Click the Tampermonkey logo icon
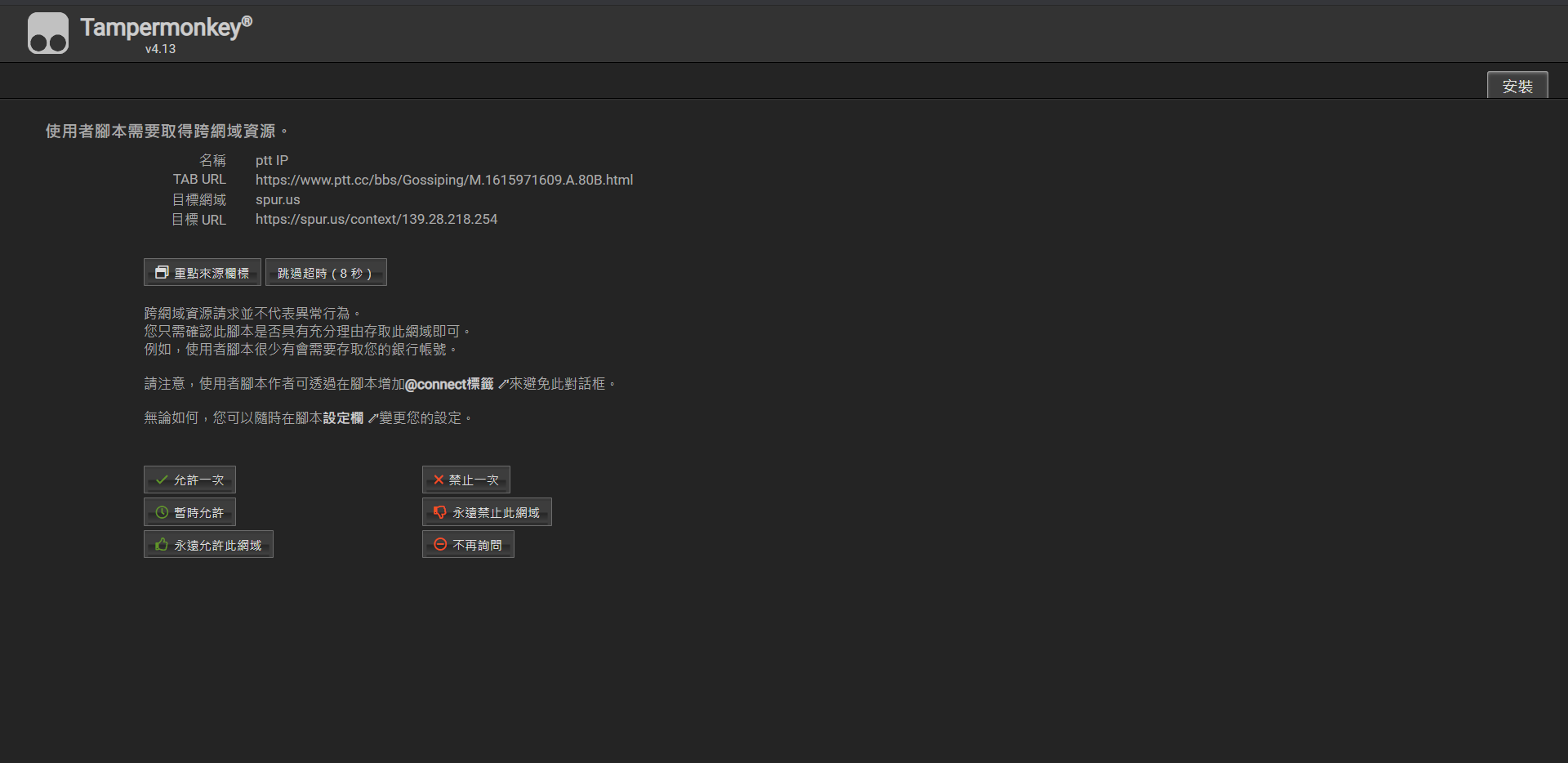This screenshot has height=763, width=1568. (48, 33)
